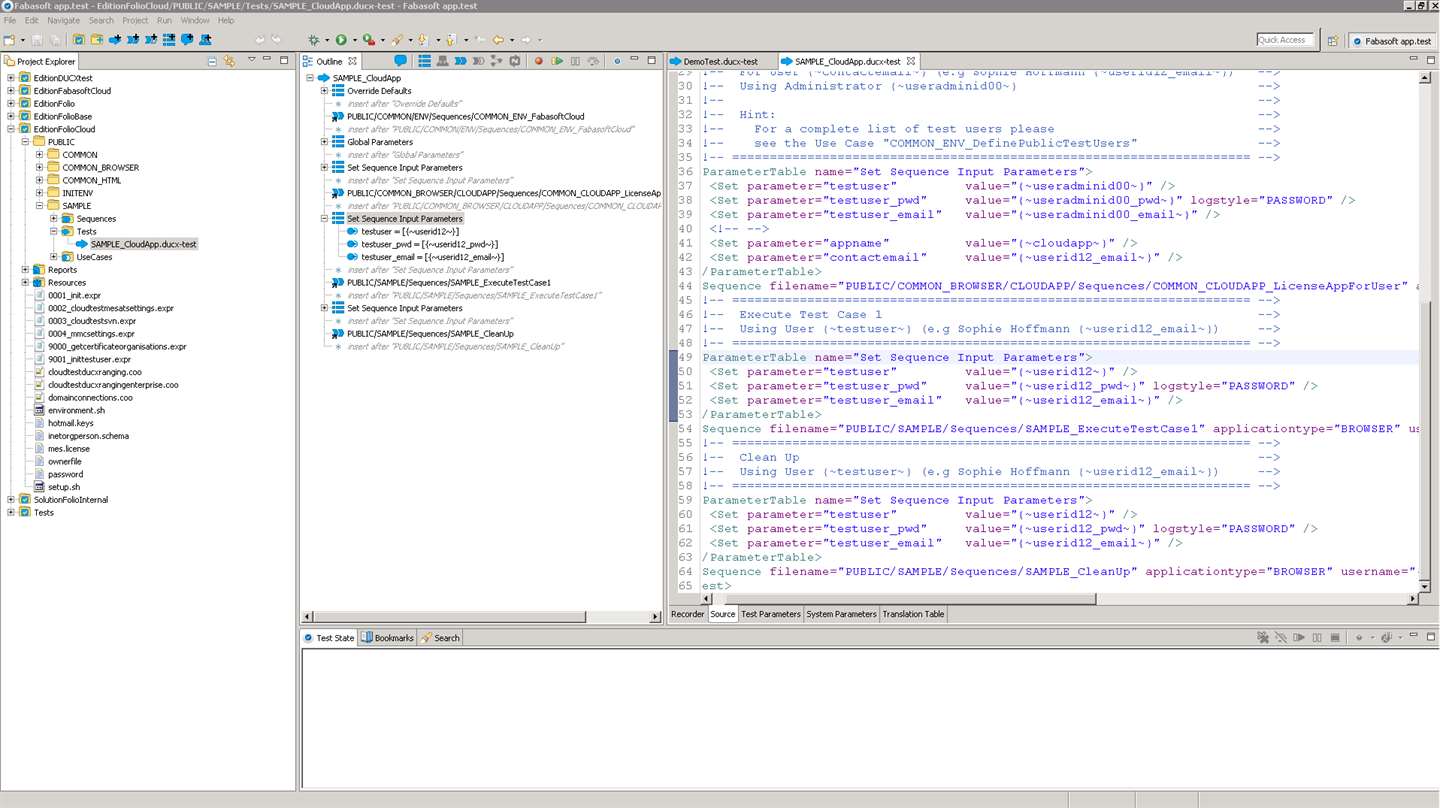Open the Run menu
The image size is (1440, 808).
pos(164,20)
